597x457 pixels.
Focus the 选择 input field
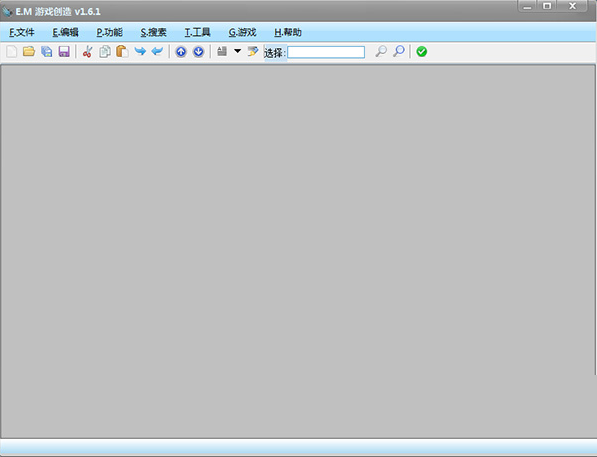tap(326, 52)
